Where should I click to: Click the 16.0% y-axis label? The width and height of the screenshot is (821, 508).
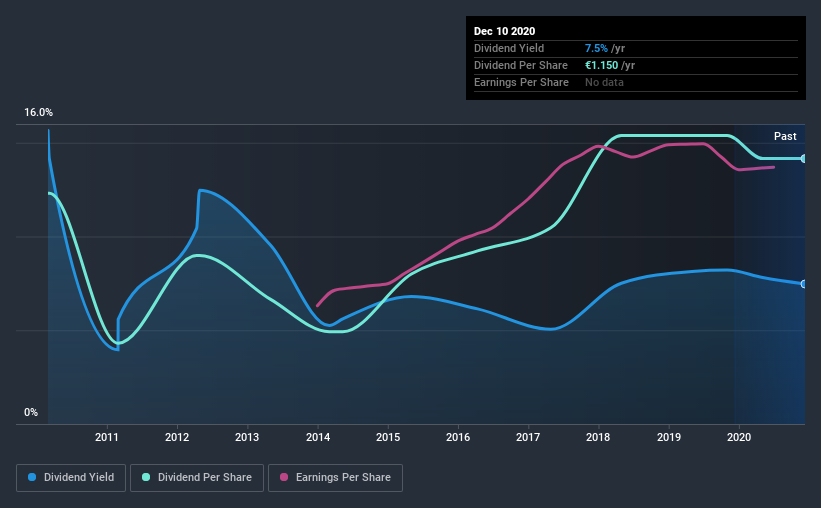click(38, 113)
